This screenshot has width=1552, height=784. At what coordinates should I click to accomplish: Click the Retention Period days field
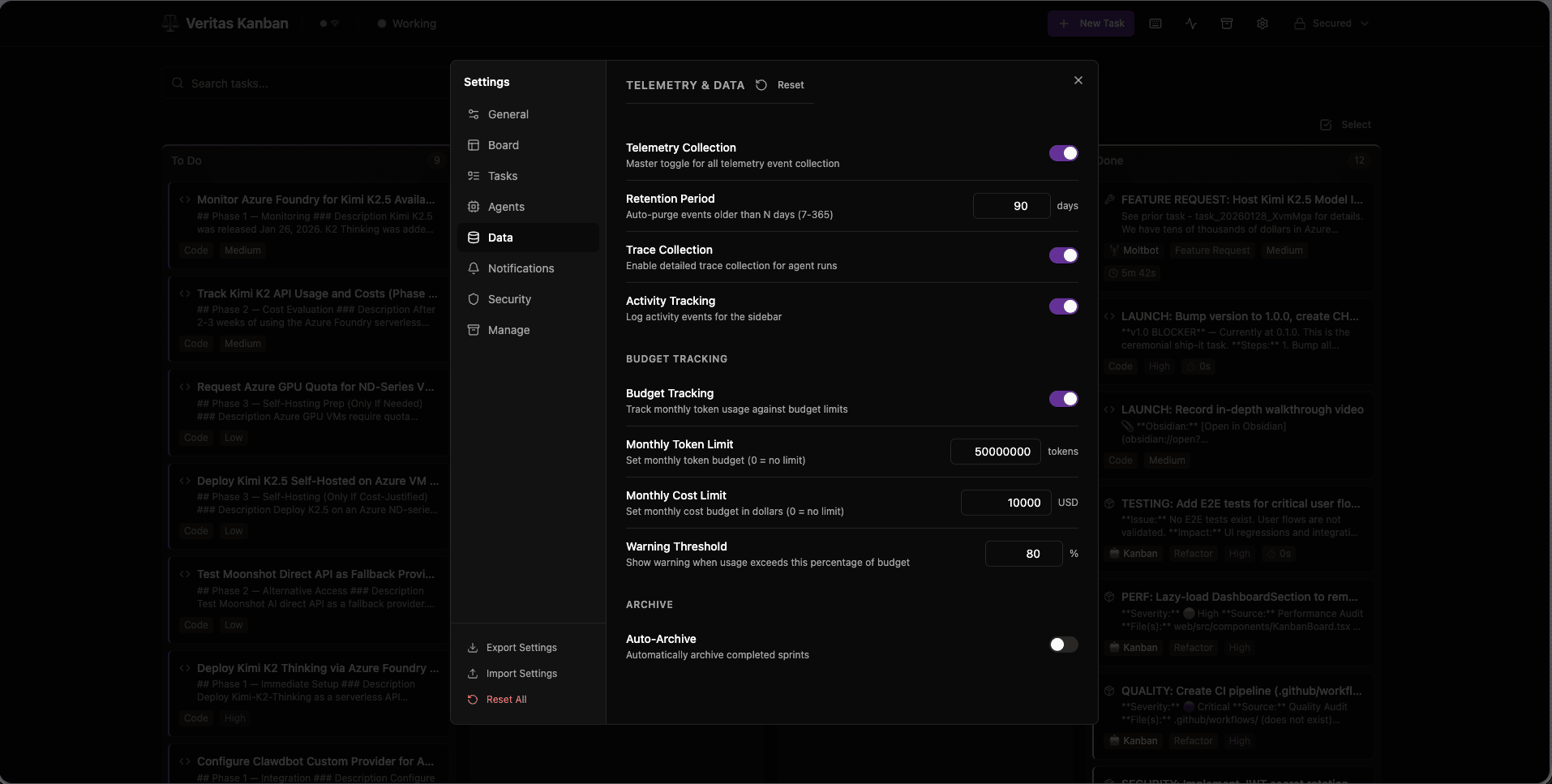[1011, 206]
